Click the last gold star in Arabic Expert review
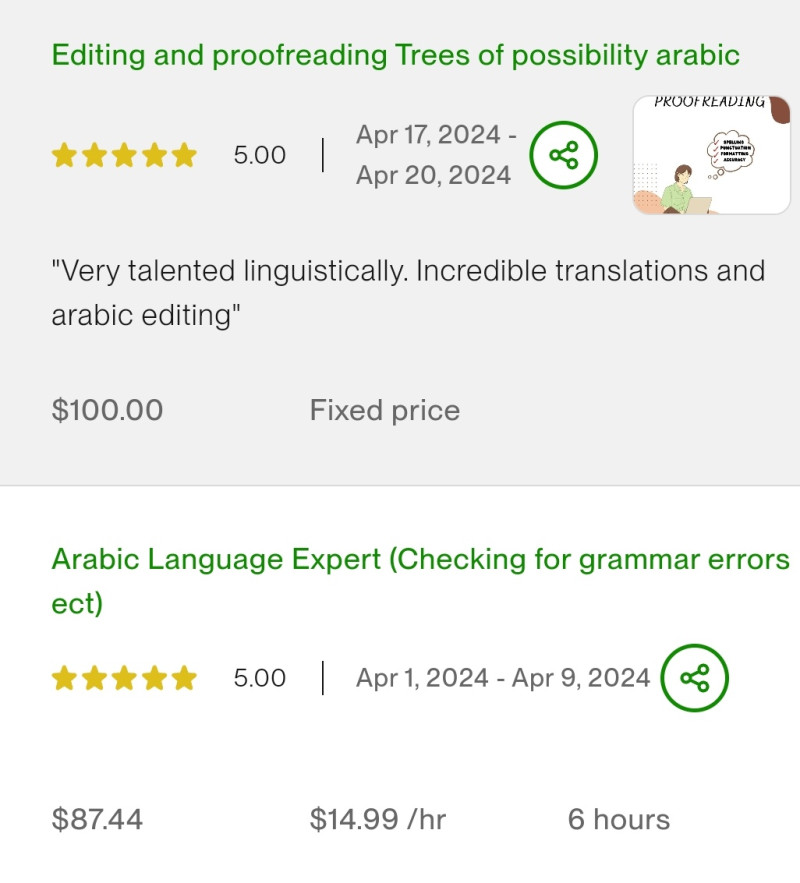 pyautogui.click(x=184, y=679)
